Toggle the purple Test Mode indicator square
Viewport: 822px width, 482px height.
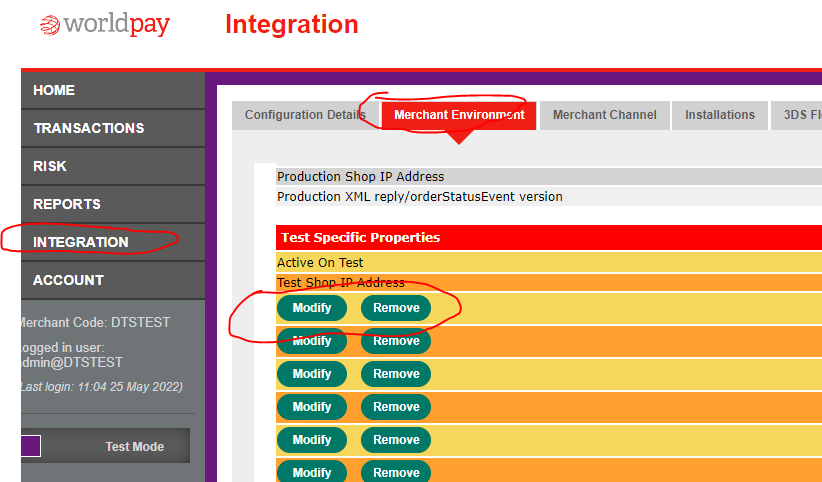point(30,446)
